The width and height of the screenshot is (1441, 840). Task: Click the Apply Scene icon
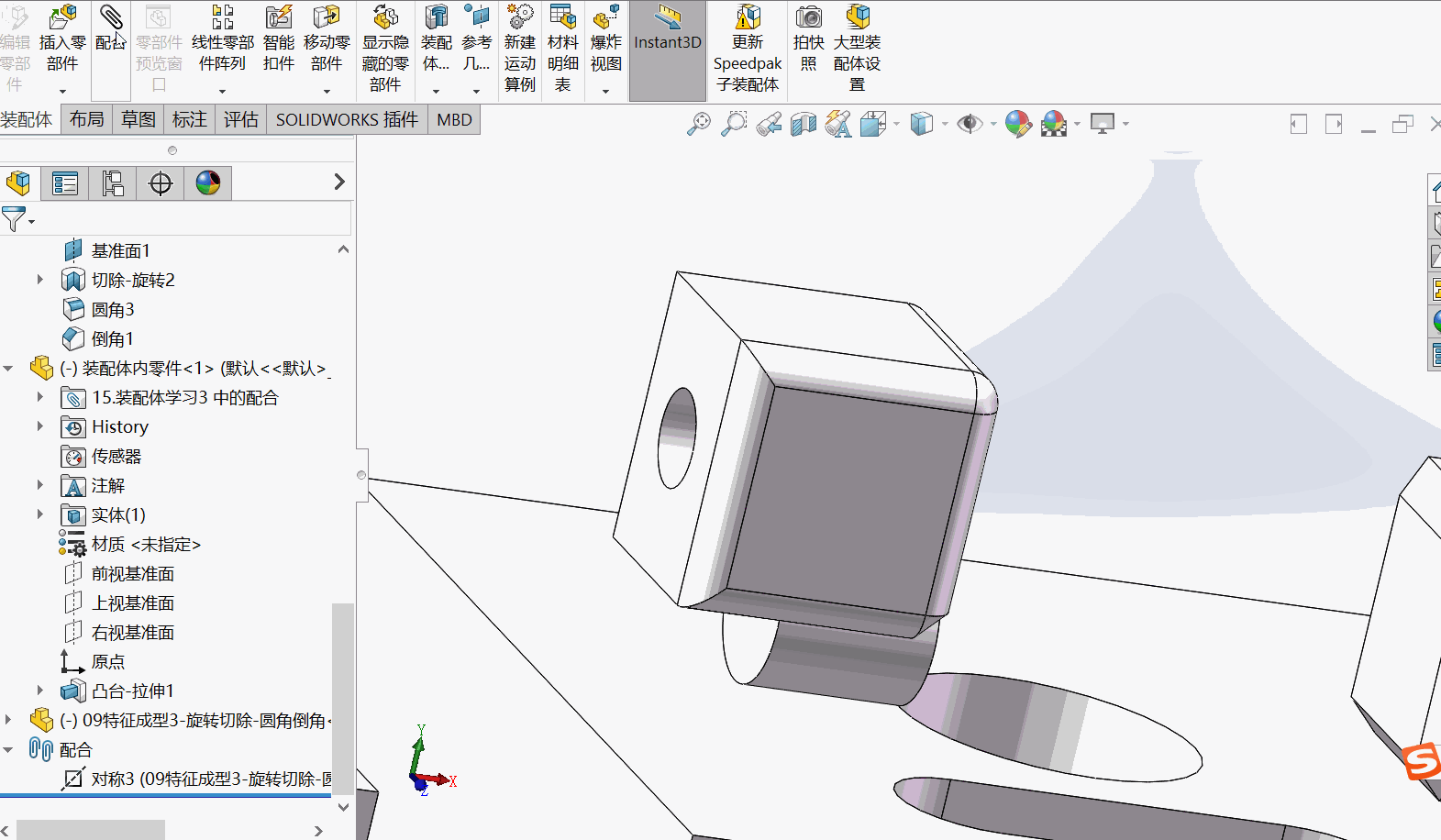pyautogui.click(x=1054, y=124)
